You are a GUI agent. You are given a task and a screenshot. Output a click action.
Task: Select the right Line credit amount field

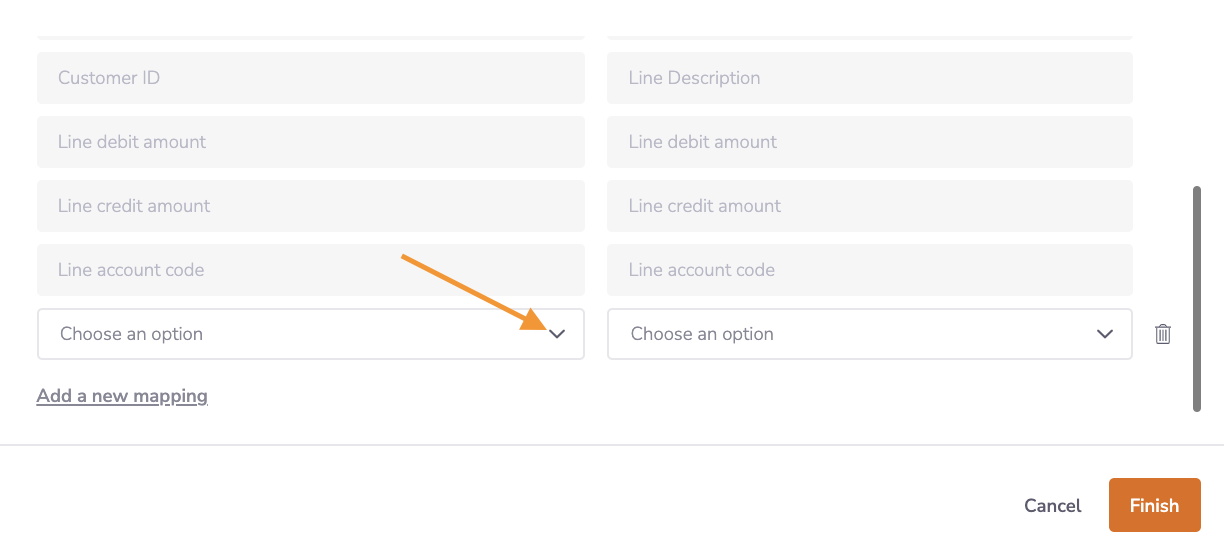(x=870, y=206)
